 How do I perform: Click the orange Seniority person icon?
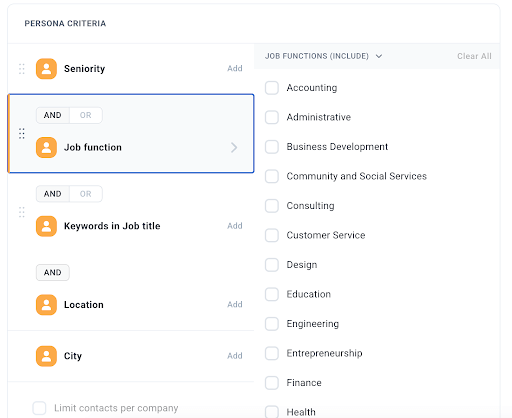(x=46, y=69)
